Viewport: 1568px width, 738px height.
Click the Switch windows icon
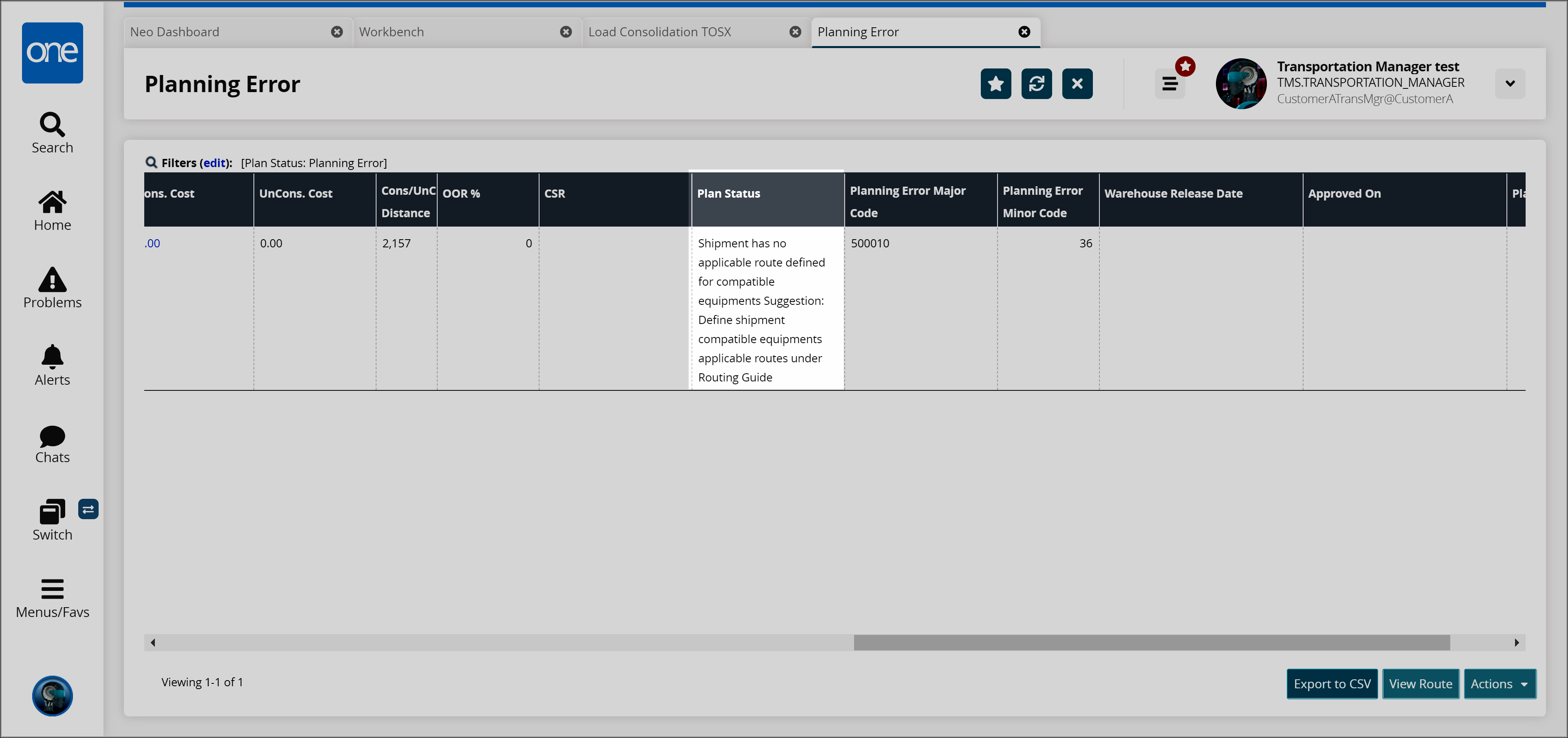click(x=52, y=520)
